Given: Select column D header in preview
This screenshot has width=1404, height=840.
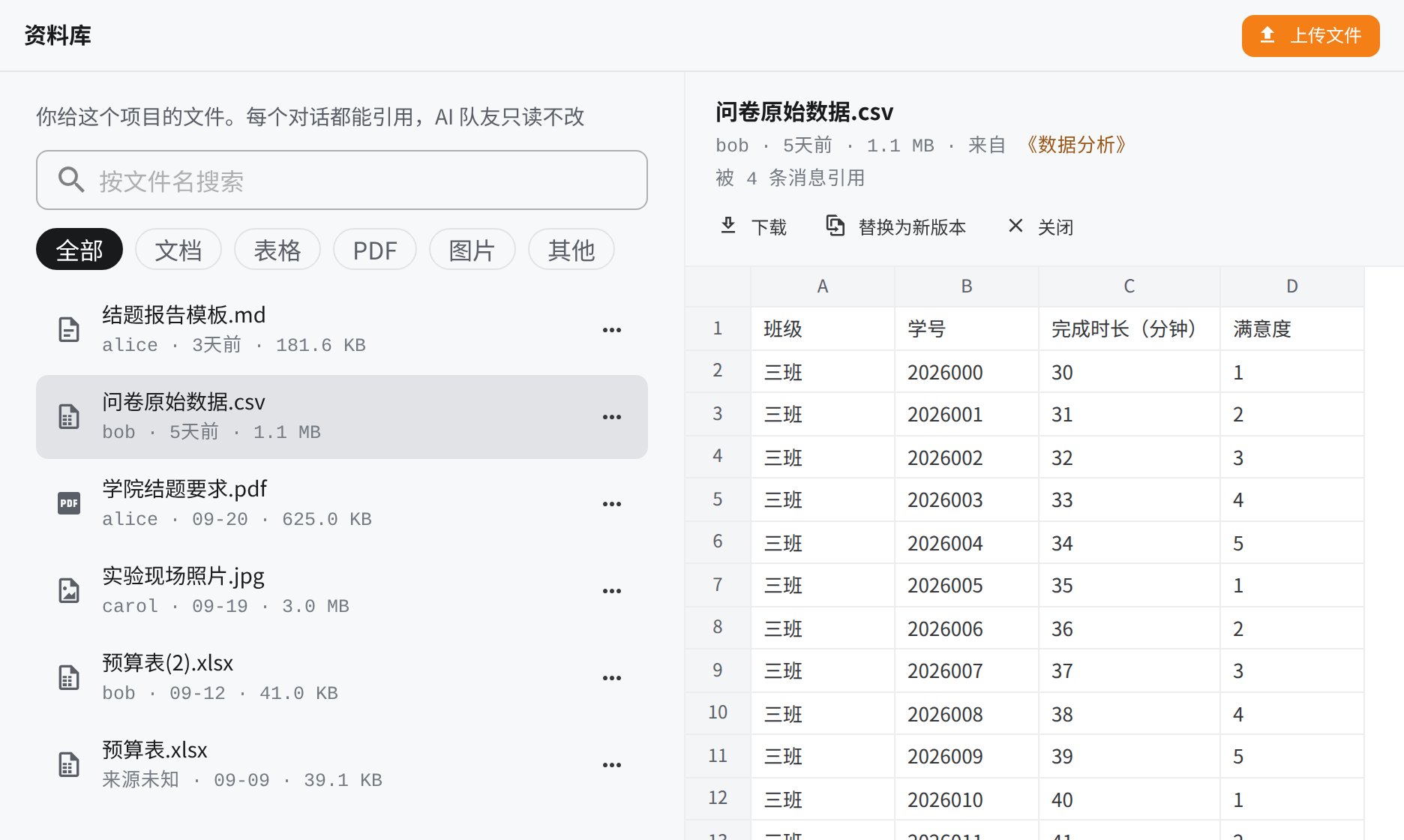Looking at the screenshot, I should [1292, 286].
